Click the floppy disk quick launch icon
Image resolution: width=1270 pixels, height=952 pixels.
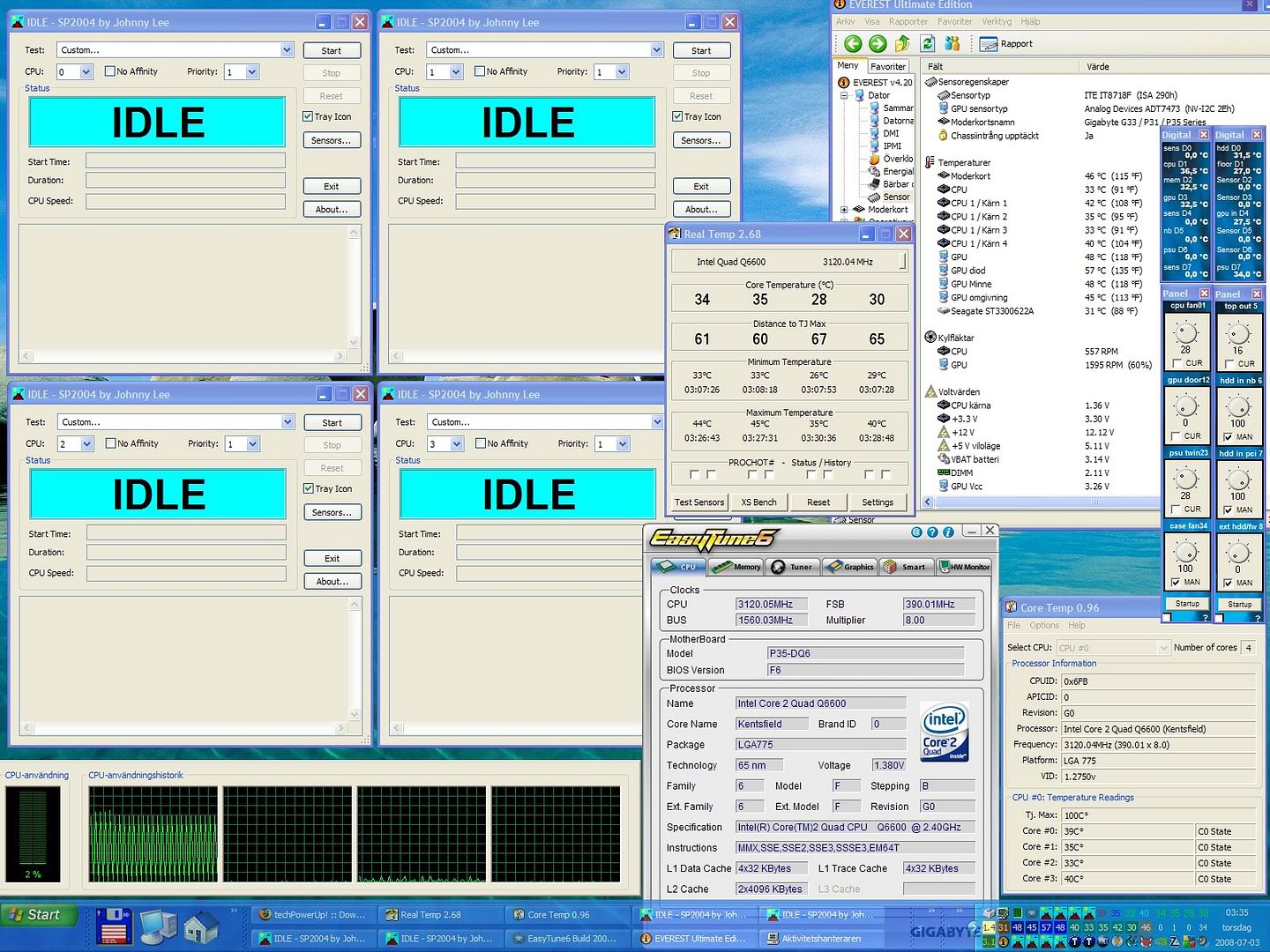click(x=114, y=926)
